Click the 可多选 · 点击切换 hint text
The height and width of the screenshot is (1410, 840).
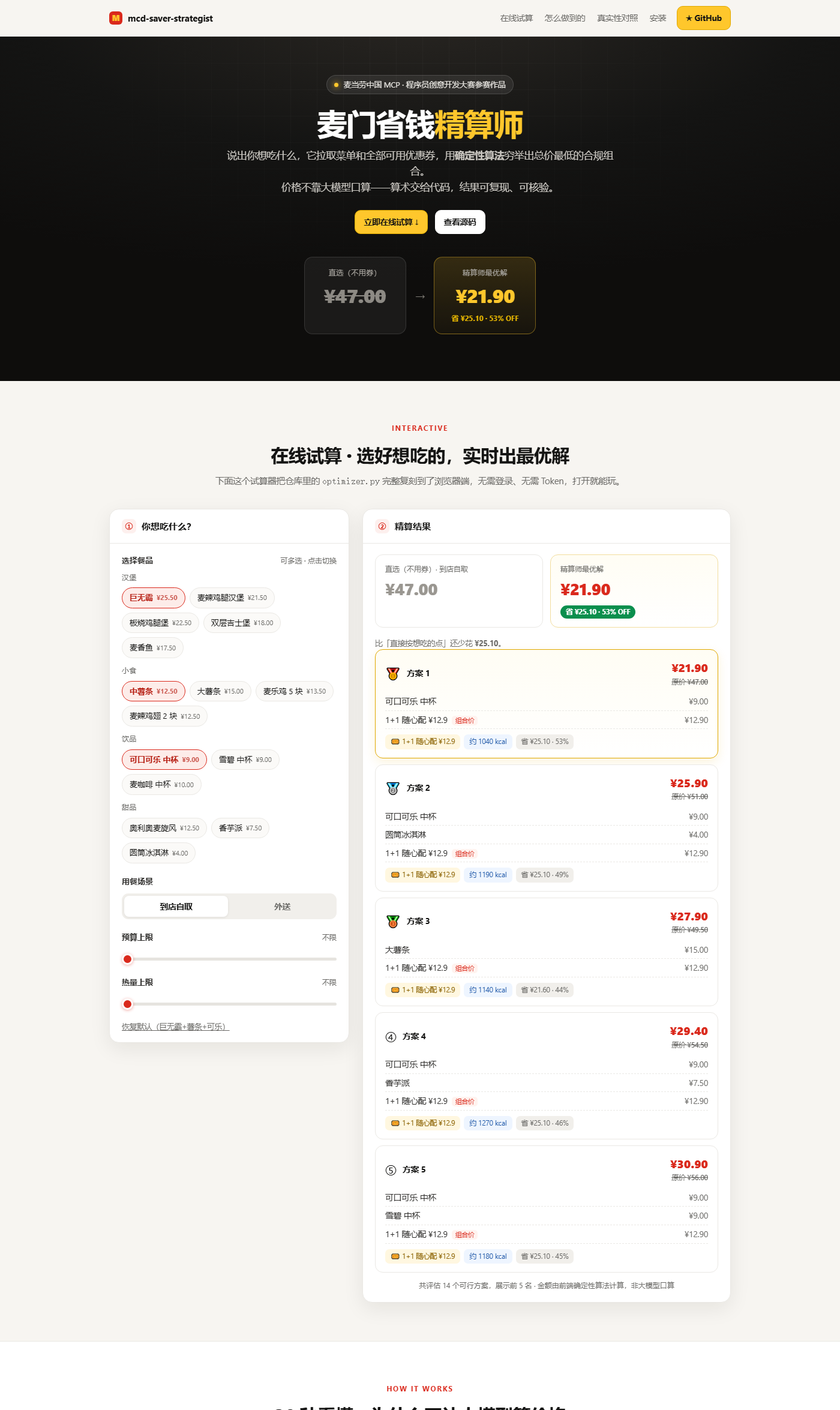click(308, 560)
